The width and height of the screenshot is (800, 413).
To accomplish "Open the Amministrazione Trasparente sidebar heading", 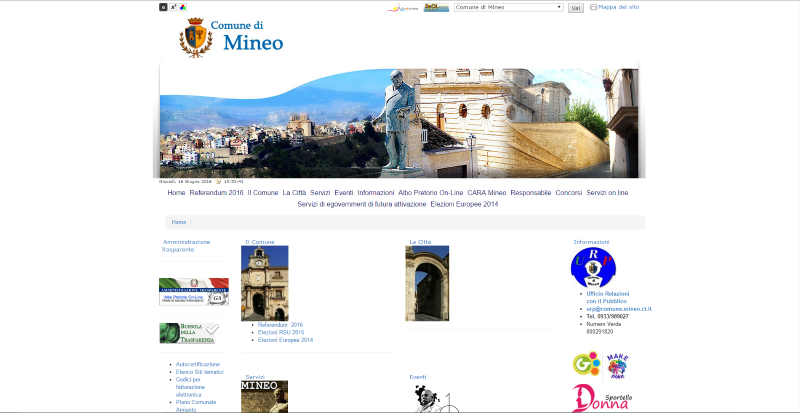I will click(186, 246).
